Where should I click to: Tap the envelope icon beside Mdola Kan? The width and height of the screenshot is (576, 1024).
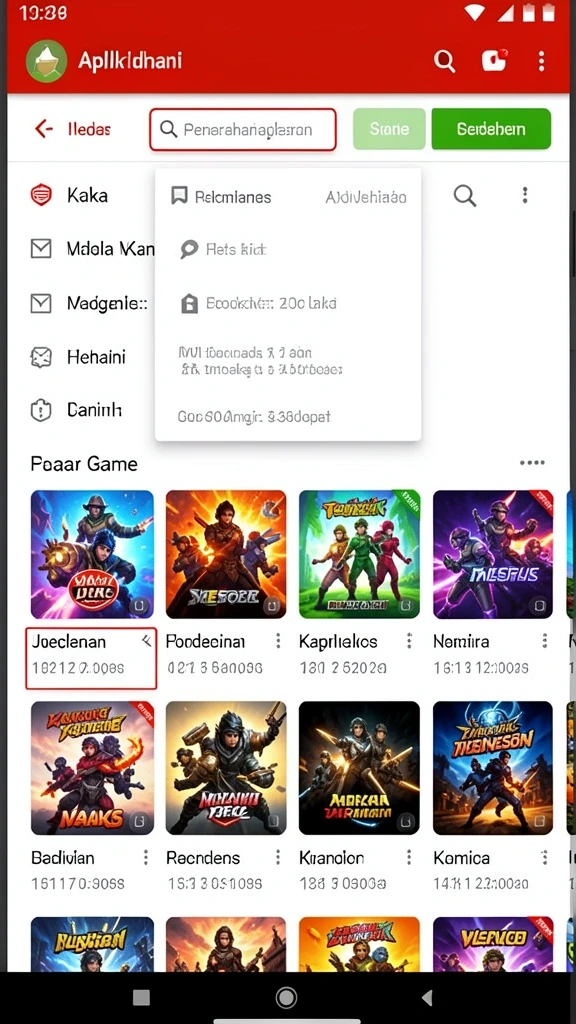coord(41,249)
